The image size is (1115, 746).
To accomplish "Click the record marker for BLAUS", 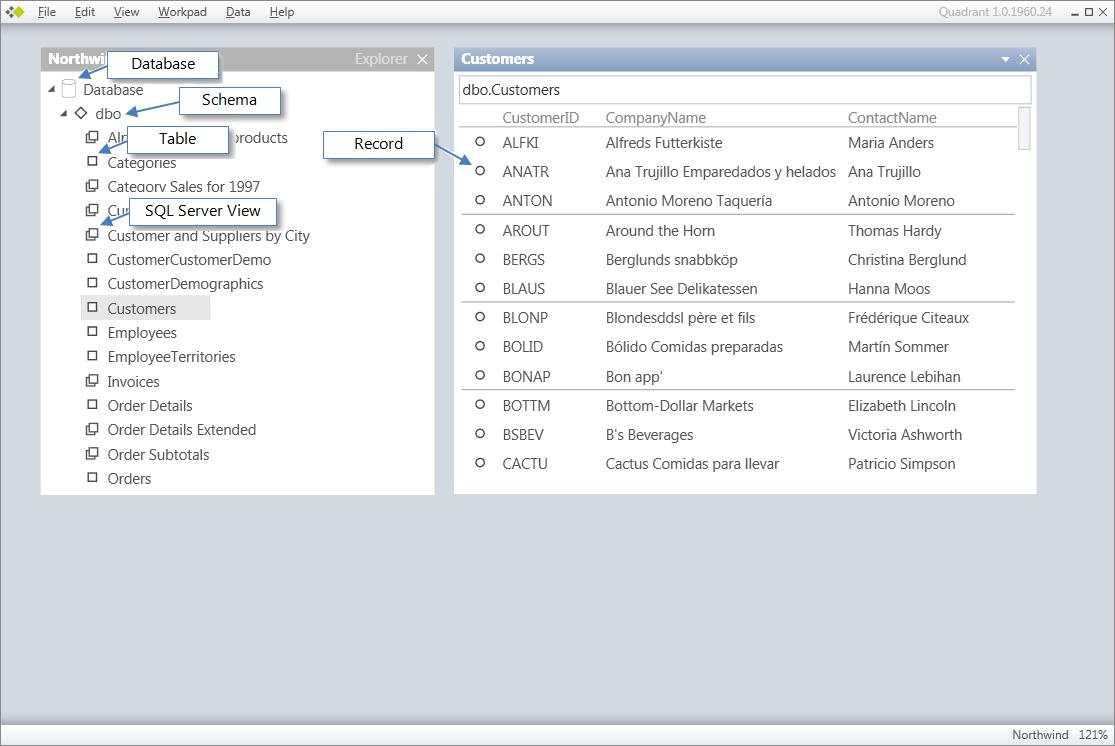I will tap(480, 288).
